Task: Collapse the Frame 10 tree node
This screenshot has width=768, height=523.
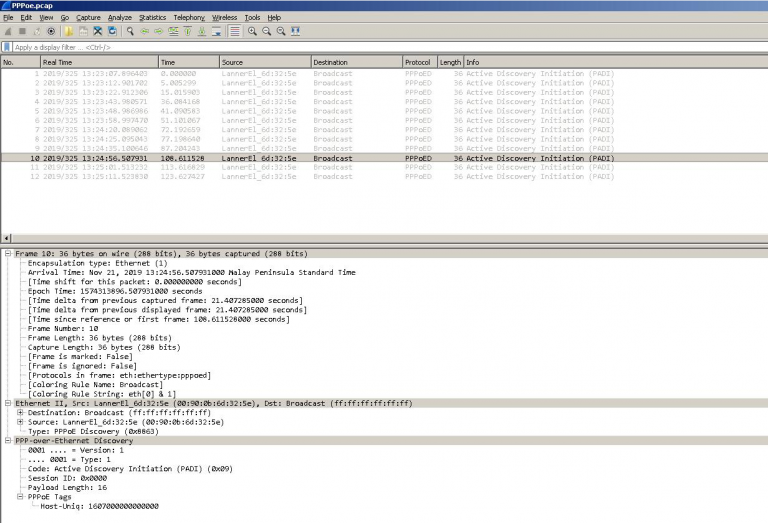Action: [x=7, y=254]
